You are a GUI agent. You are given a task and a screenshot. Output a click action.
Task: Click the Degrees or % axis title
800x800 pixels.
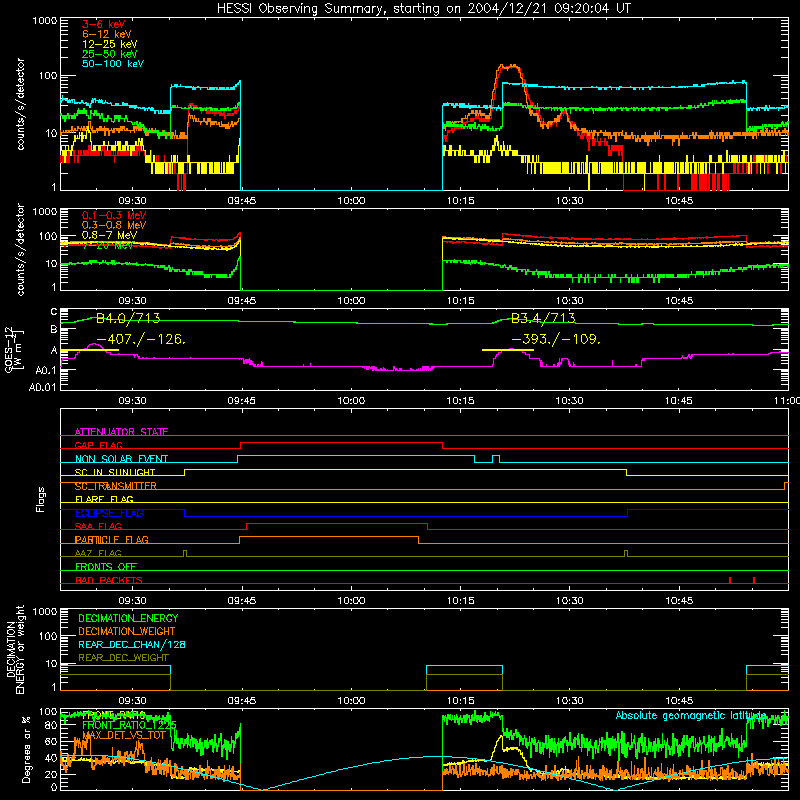26,749
